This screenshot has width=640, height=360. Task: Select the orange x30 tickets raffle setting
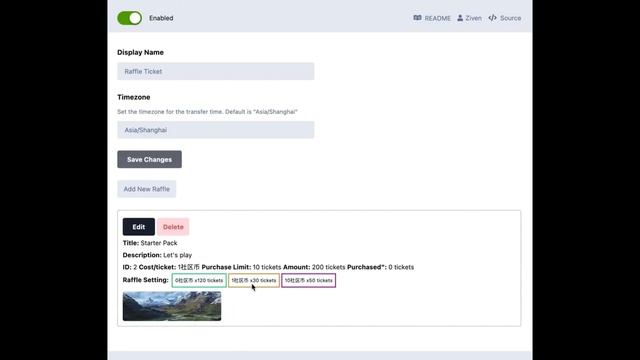(x=253, y=280)
